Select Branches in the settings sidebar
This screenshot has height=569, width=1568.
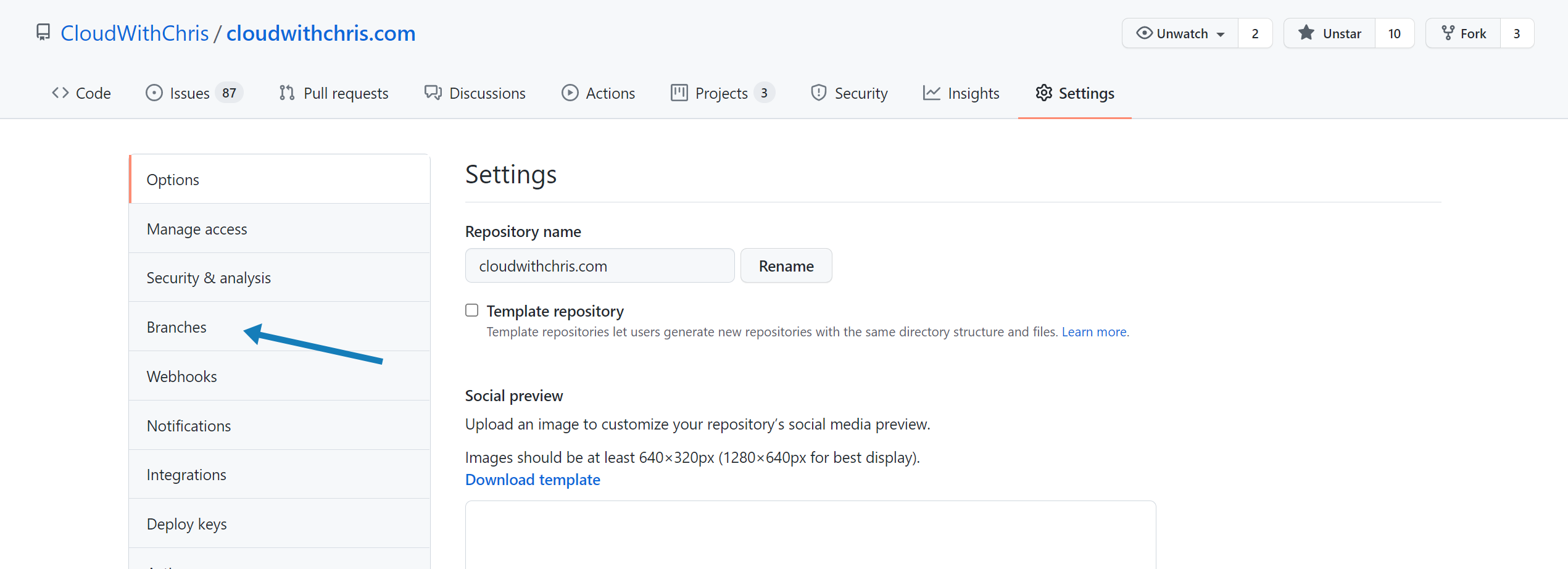pos(176,326)
